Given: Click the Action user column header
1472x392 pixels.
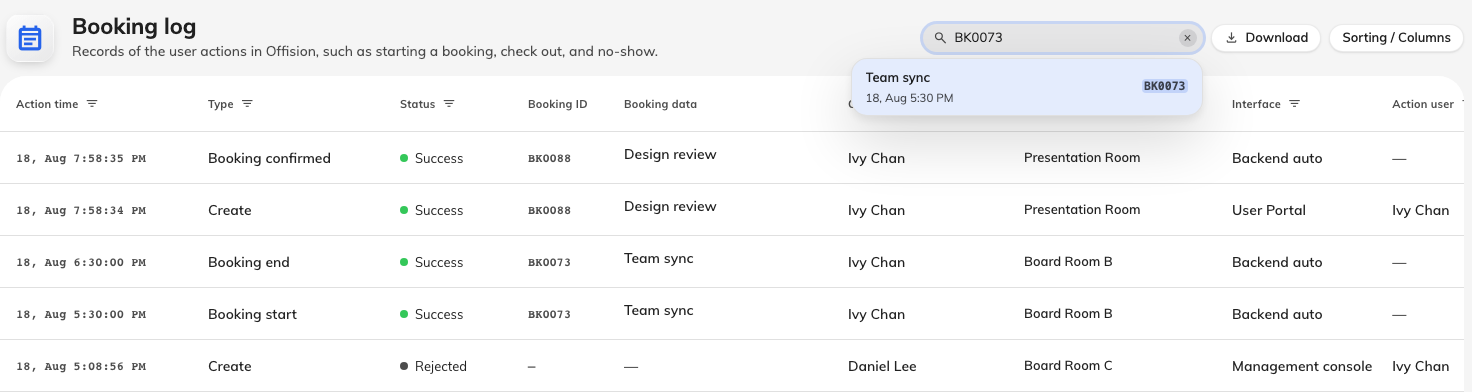Looking at the screenshot, I should pos(1422,104).
